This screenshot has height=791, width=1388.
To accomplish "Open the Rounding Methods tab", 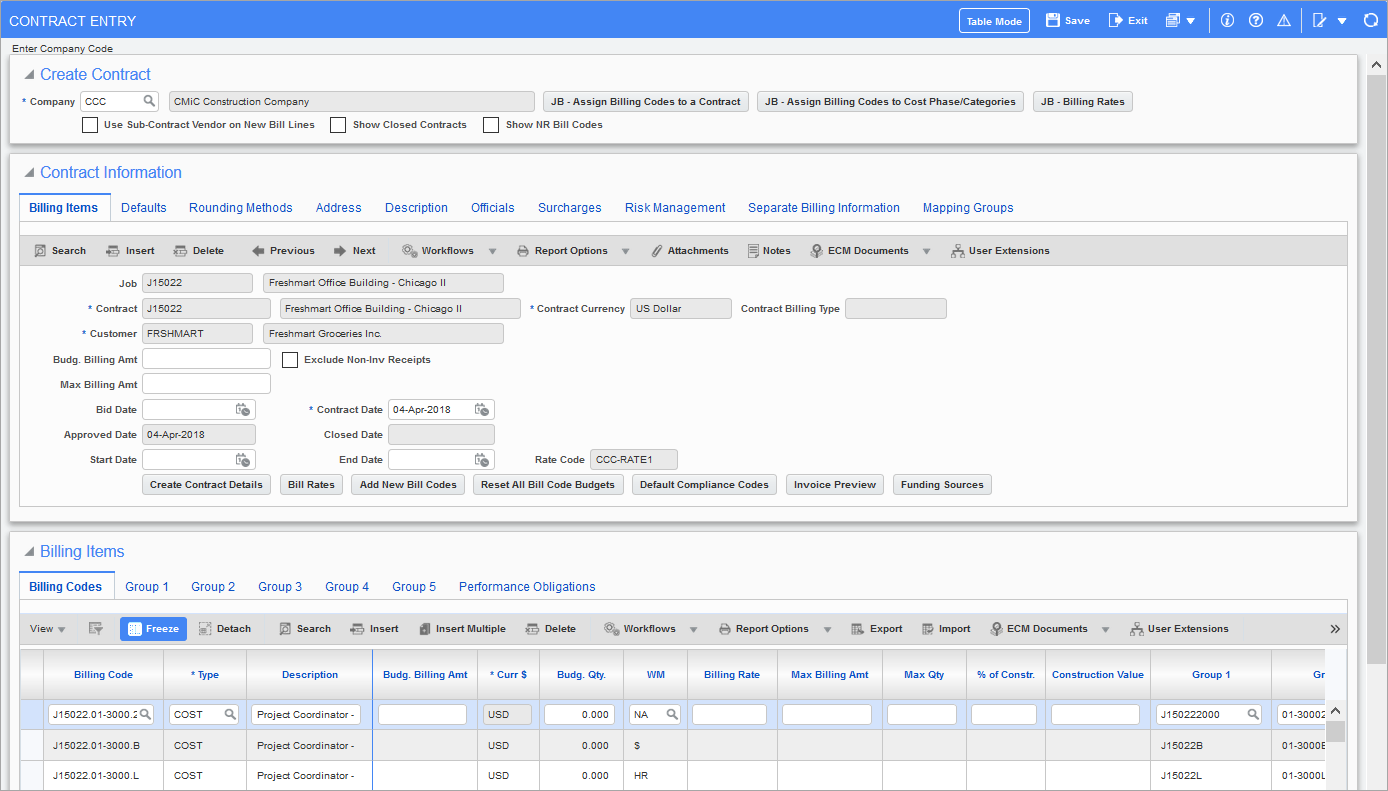I will [241, 208].
